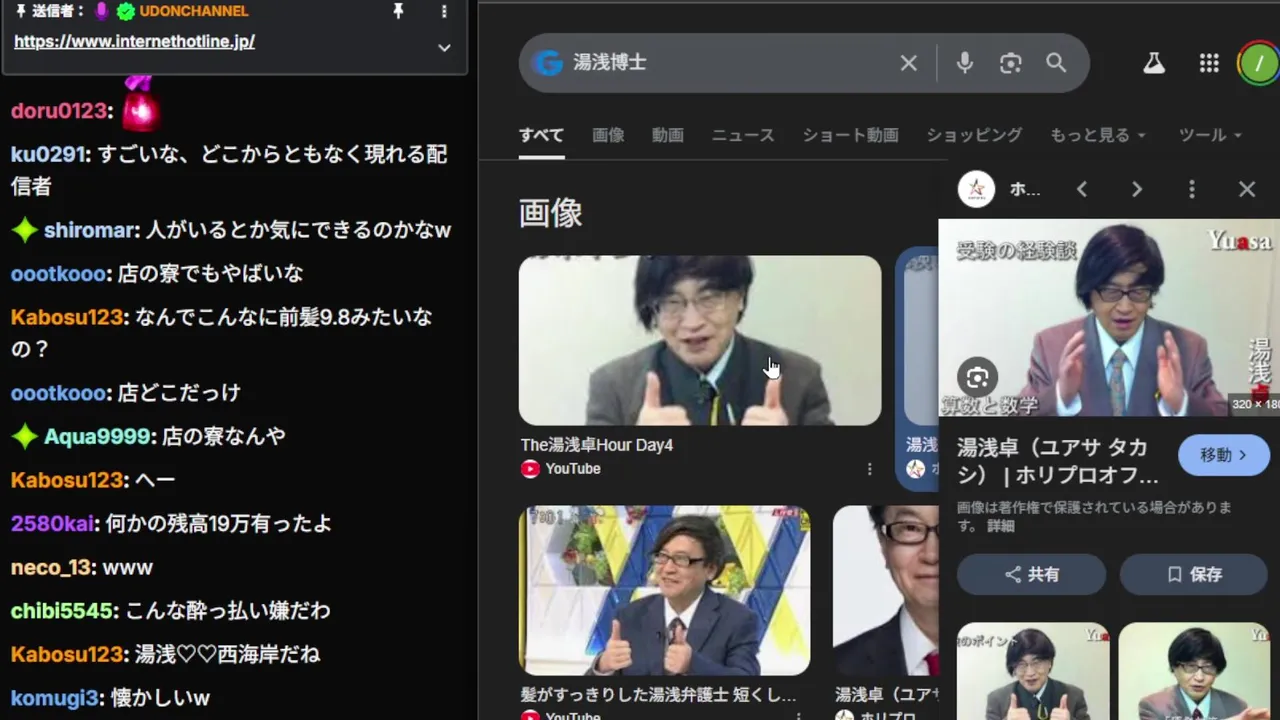Screen dimensions: 1280x720
Task: Open the lower-right related image in preview panel
Action: coord(1194,671)
